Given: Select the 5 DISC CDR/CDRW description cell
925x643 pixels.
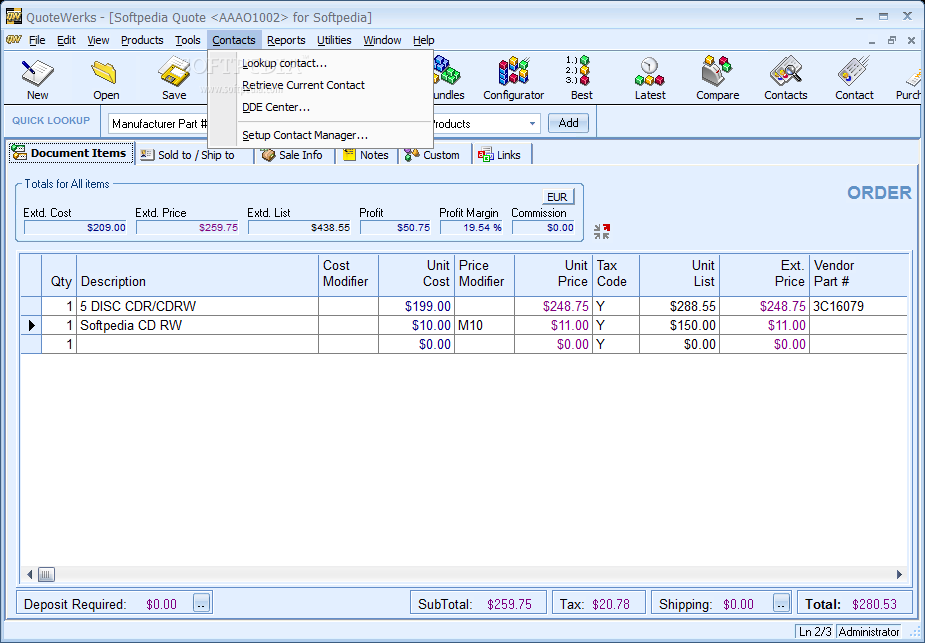Looking at the screenshot, I should [x=198, y=306].
